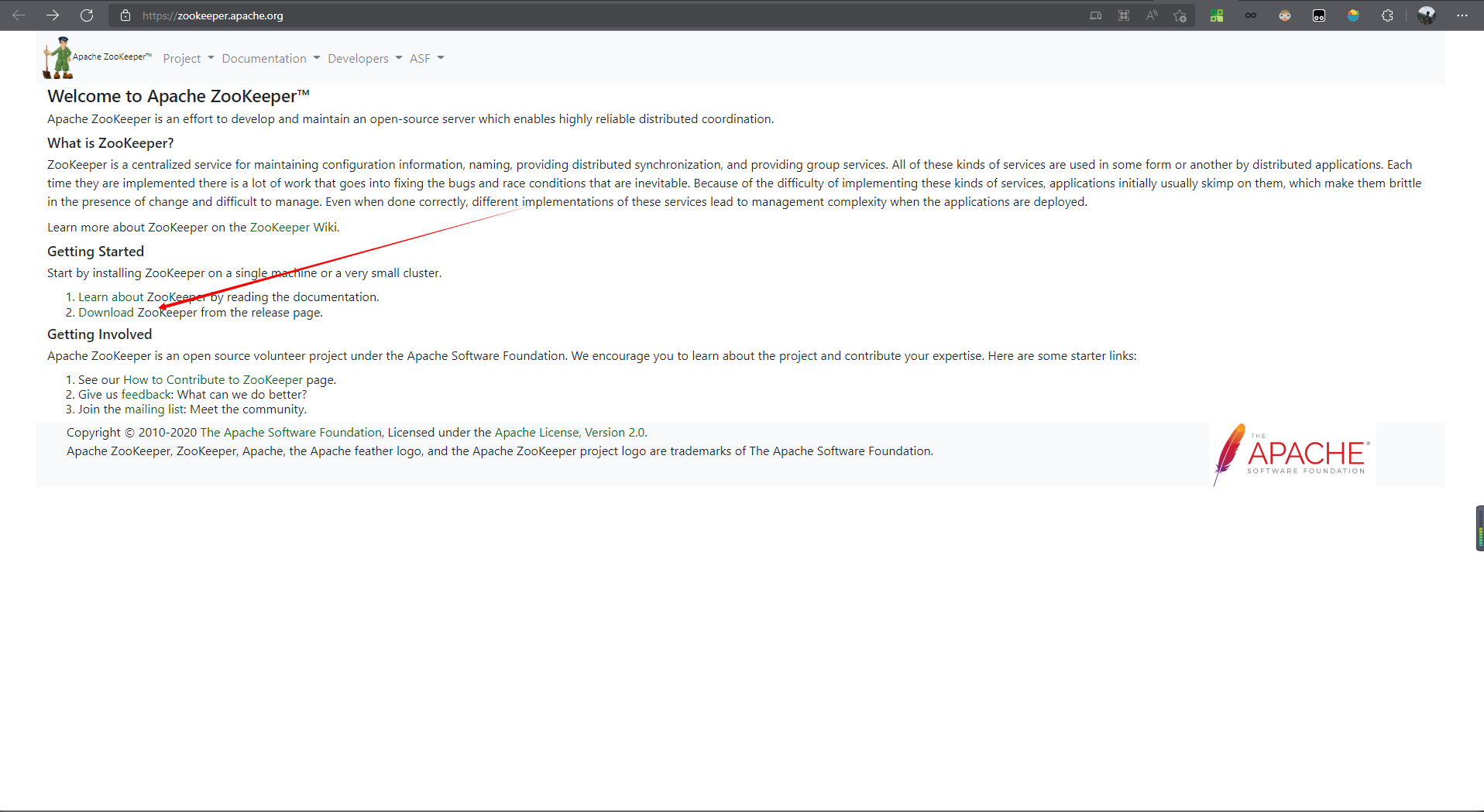Add this page to favorites with the star icon
The height and width of the screenshot is (812, 1484).
click(1180, 15)
